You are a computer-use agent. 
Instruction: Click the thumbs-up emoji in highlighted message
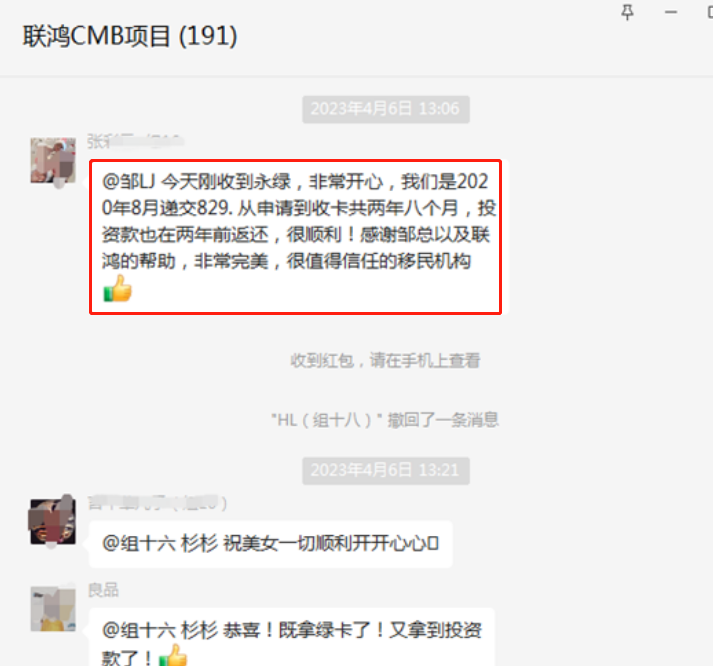coord(117,289)
